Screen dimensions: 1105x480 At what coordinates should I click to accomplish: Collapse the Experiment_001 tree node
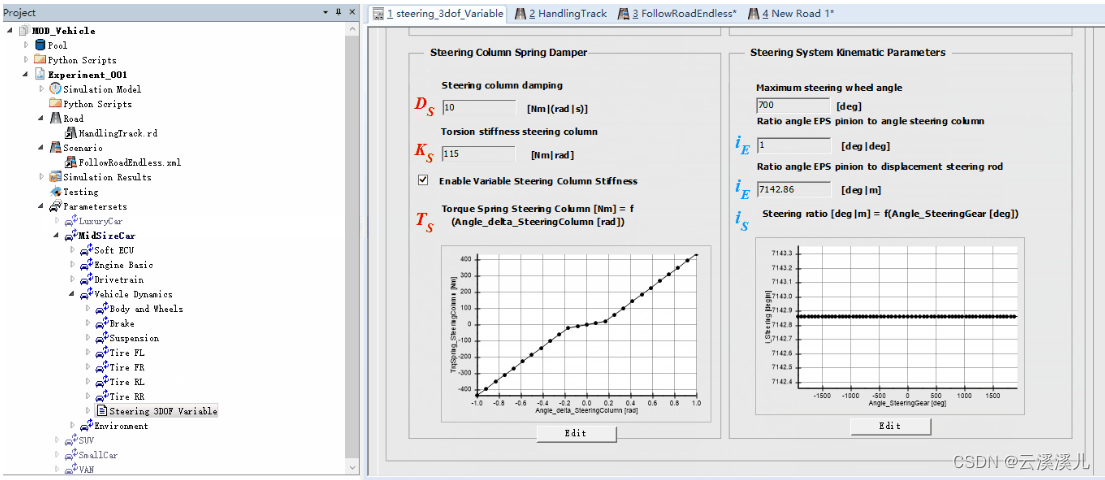click(26, 75)
